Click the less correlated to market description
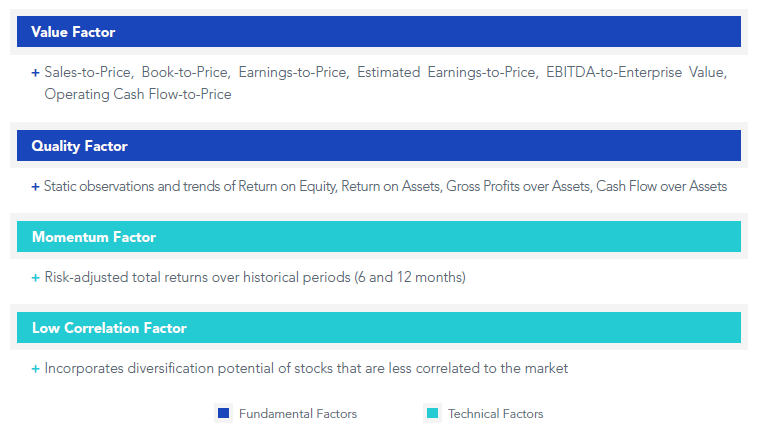This screenshot has width=757, height=427. 306,369
